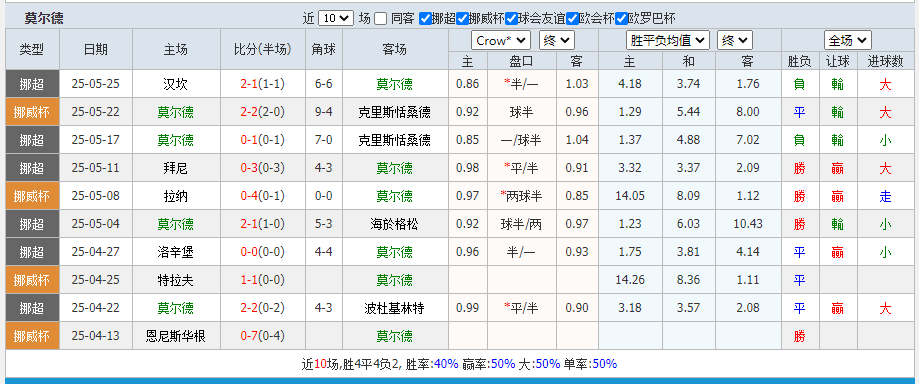Click the 波杜基林特 away team link
This screenshot has width=919, height=384.
(394, 308)
